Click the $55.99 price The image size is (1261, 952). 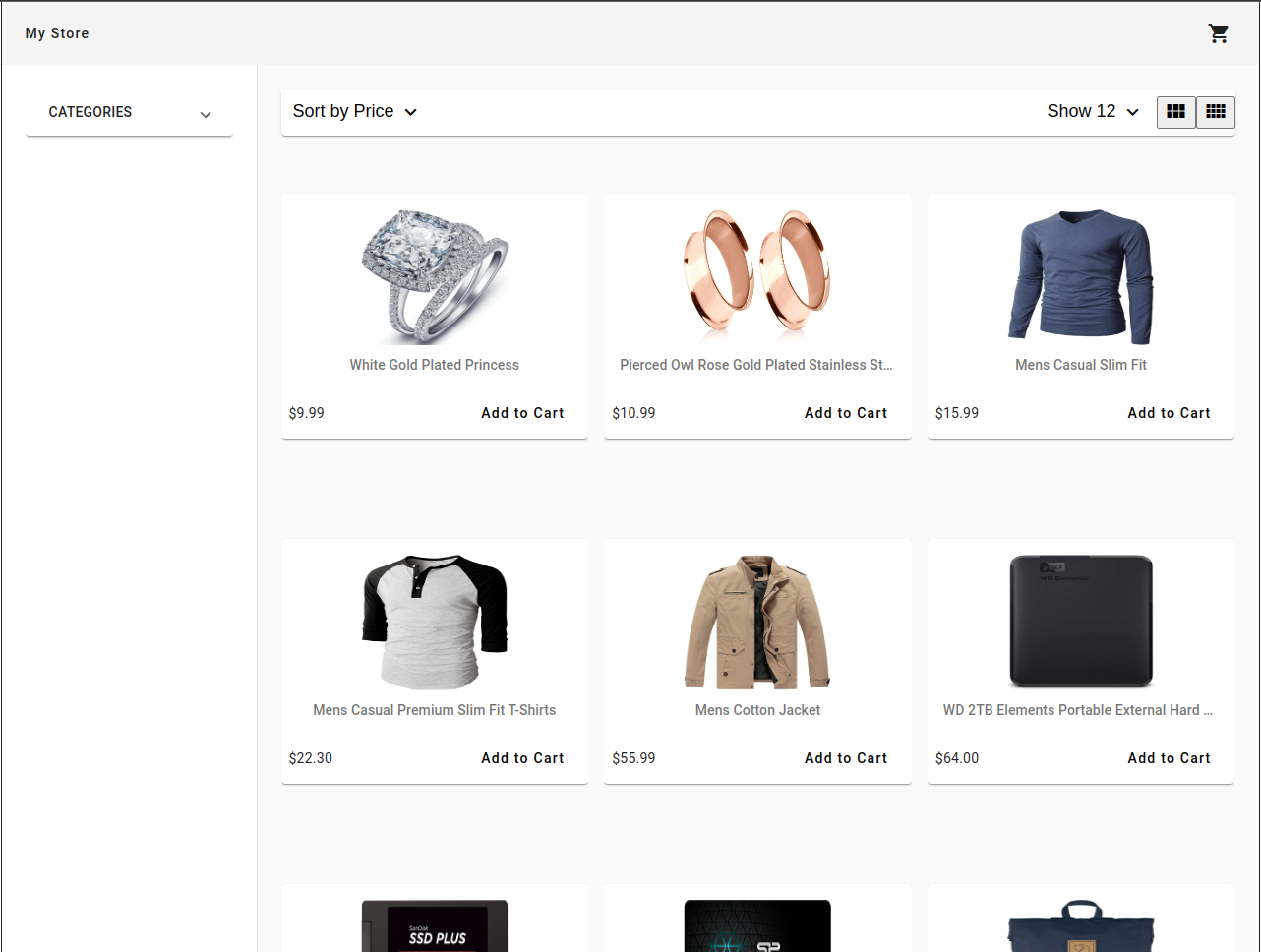(x=633, y=758)
